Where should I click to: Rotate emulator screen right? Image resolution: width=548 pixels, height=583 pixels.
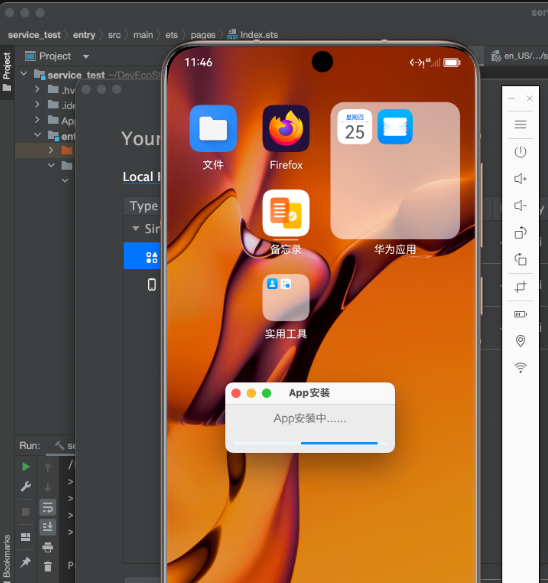coord(520,259)
